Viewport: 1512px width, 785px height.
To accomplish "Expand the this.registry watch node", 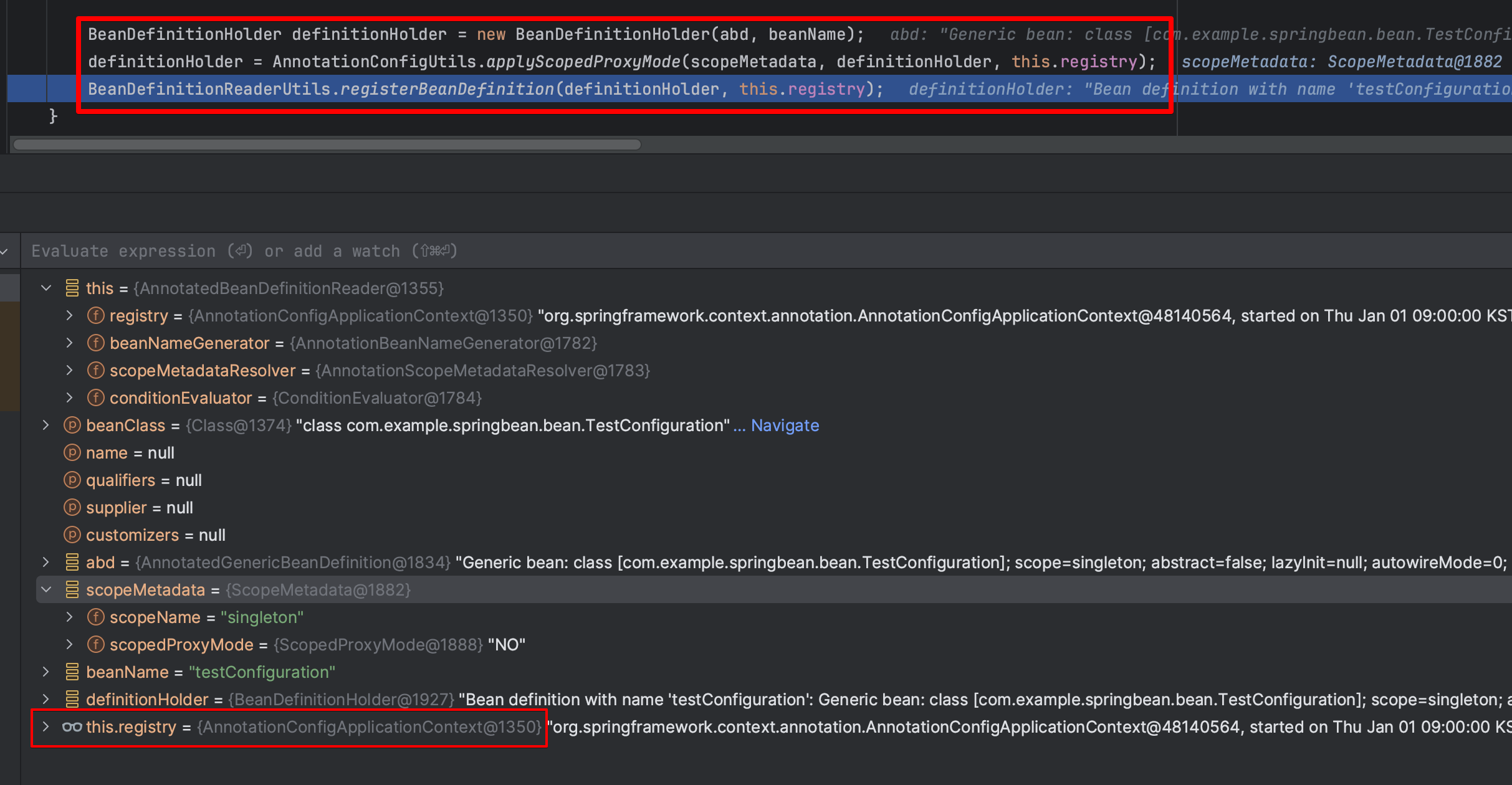I will click(x=46, y=727).
